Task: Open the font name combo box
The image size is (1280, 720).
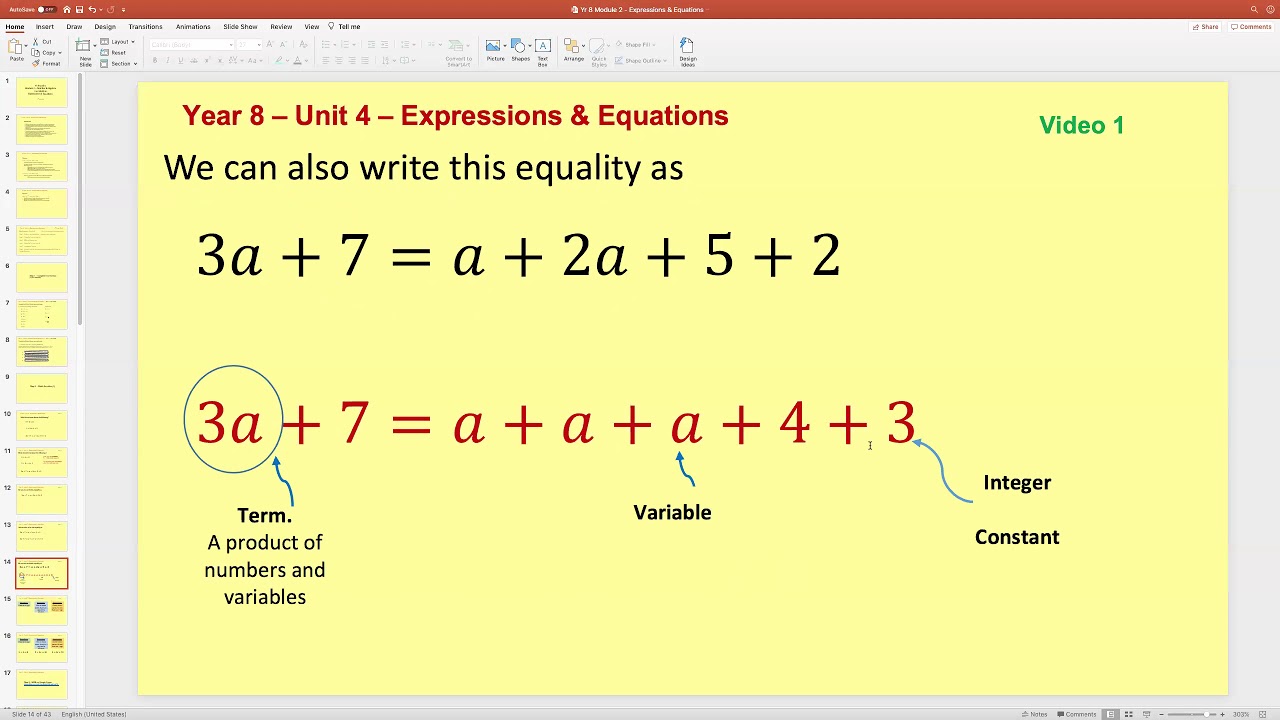Action: (x=192, y=45)
